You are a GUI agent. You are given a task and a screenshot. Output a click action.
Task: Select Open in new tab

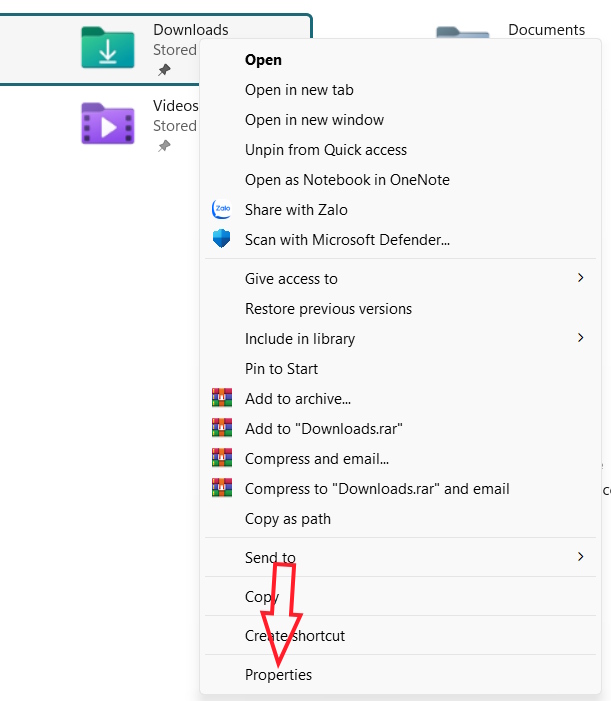(400, 90)
